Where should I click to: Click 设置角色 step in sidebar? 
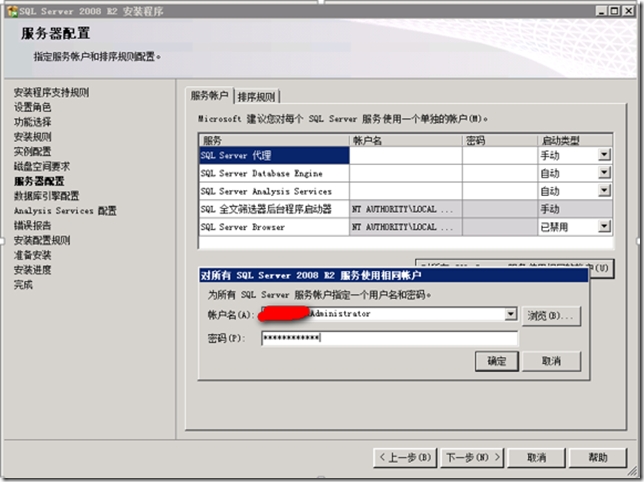(x=32, y=107)
